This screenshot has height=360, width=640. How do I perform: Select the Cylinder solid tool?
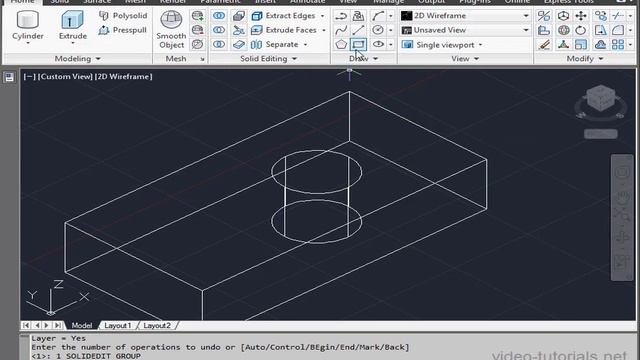(x=27, y=24)
